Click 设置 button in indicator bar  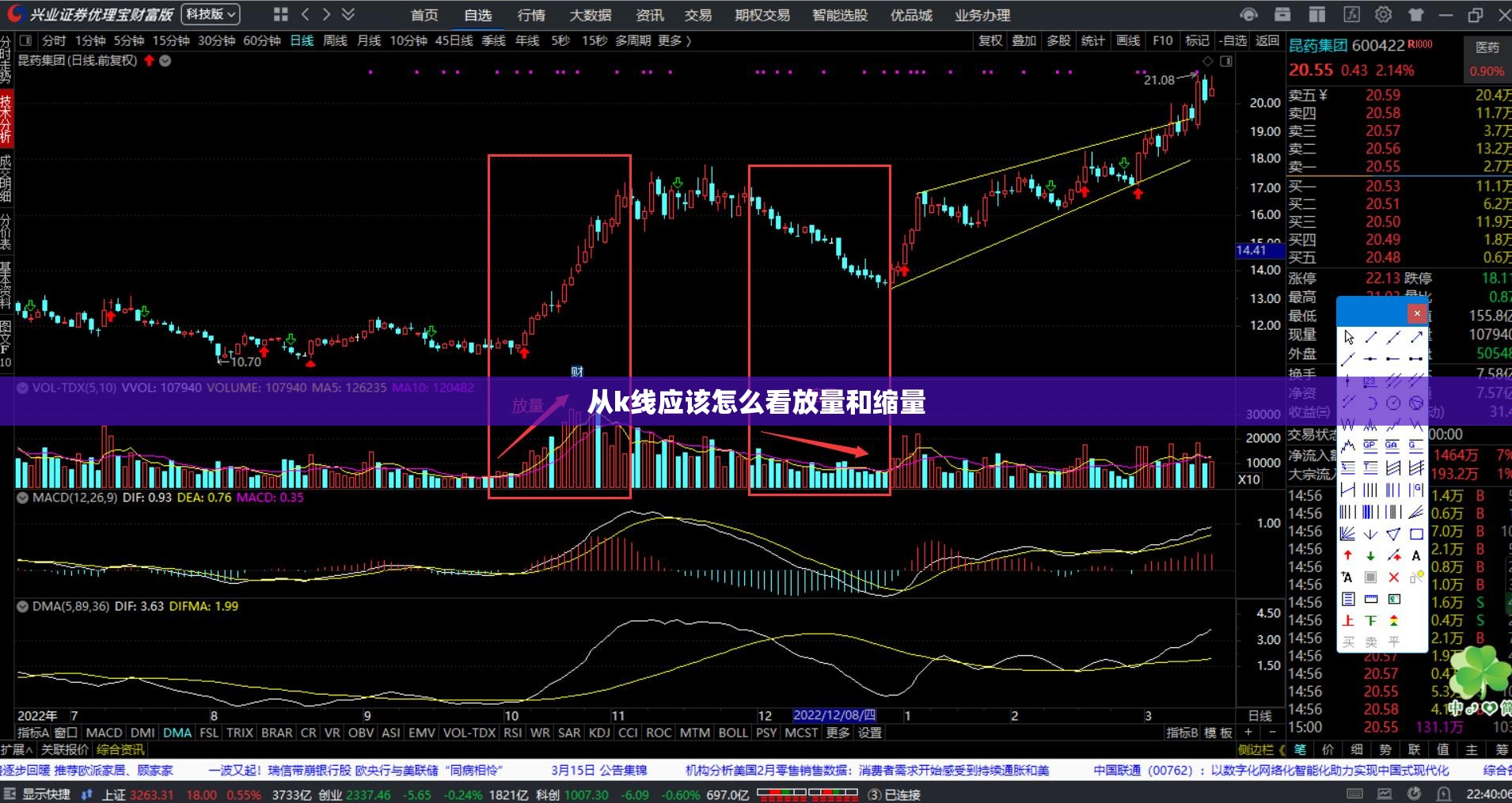[870, 733]
